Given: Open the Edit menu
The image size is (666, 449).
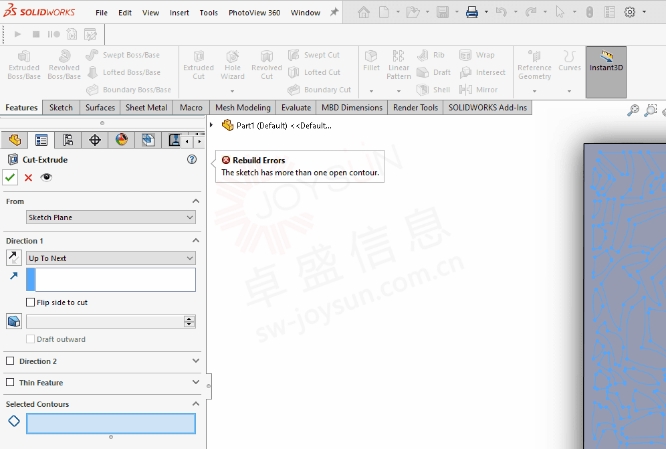Looking at the screenshot, I should coord(125,13).
